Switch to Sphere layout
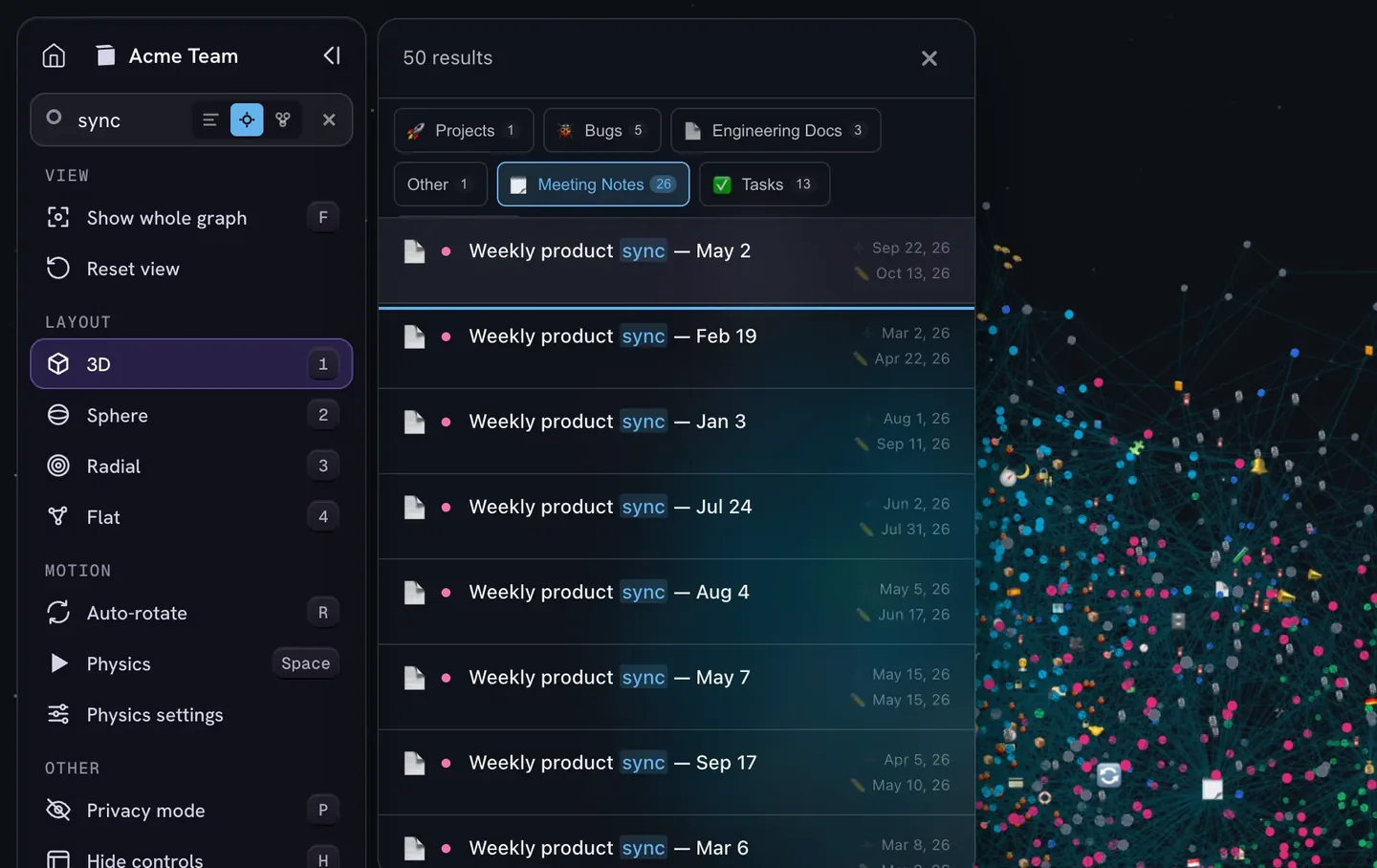The image size is (1377, 868). (x=191, y=415)
